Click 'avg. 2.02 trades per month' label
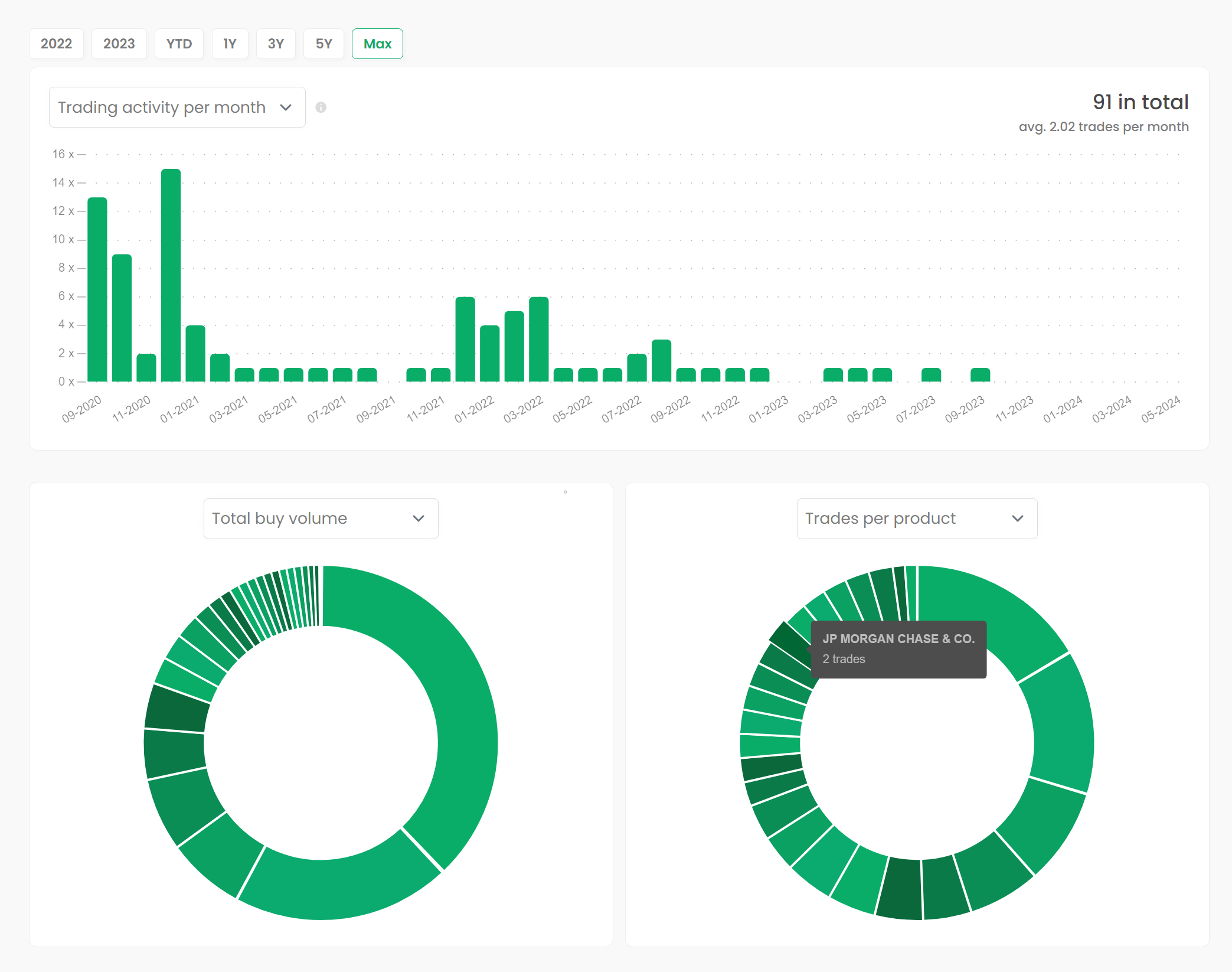This screenshot has width=1232, height=972. point(1104,126)
